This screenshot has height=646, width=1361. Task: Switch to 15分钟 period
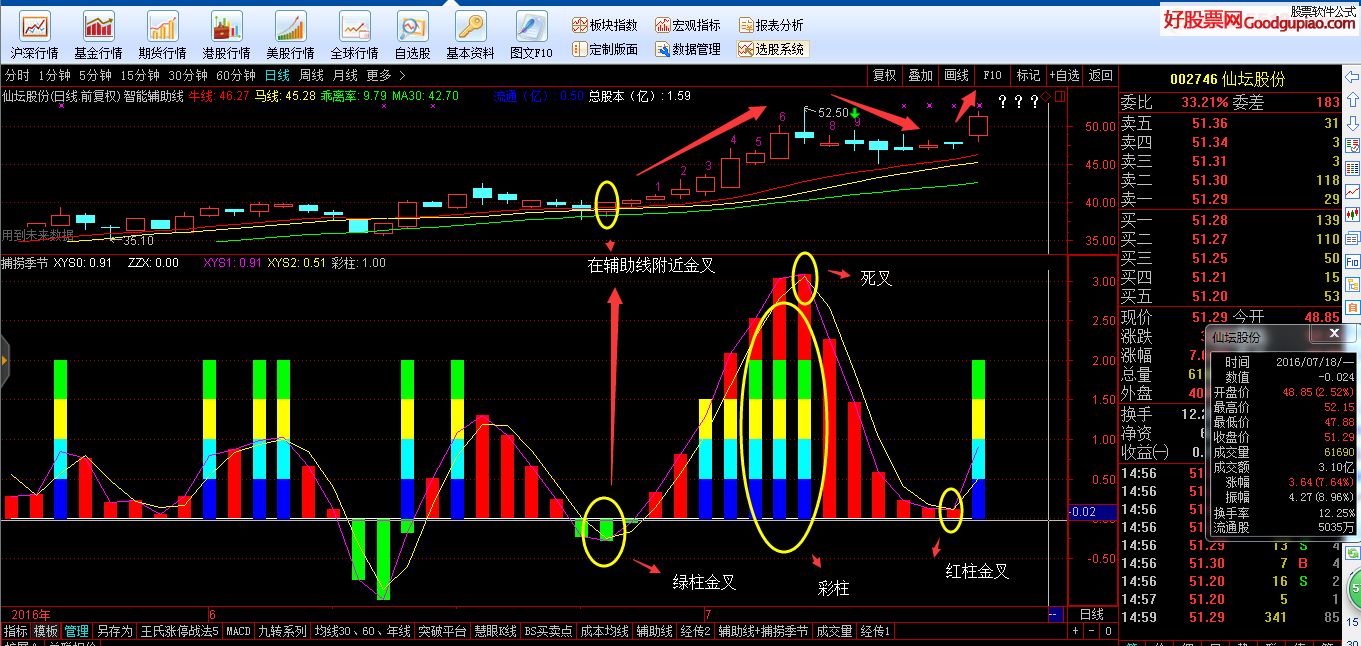[140, 75]
